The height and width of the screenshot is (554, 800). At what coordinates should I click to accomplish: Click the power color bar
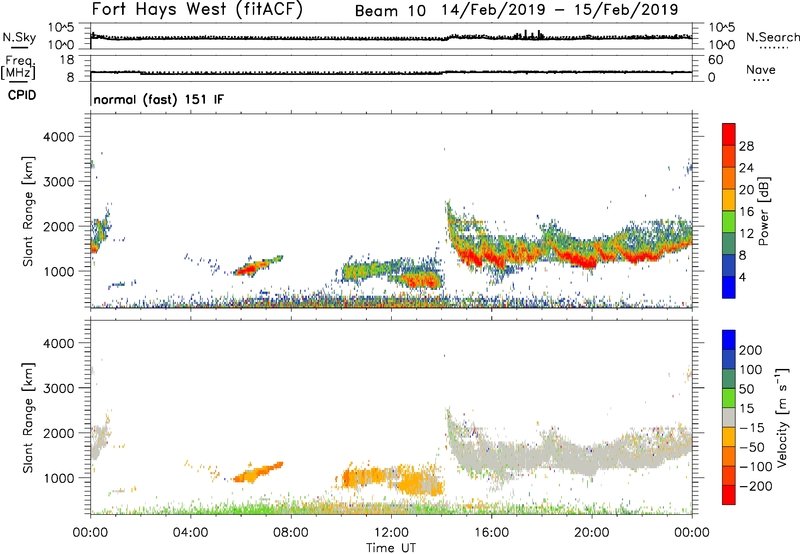(x=729, y=211)
